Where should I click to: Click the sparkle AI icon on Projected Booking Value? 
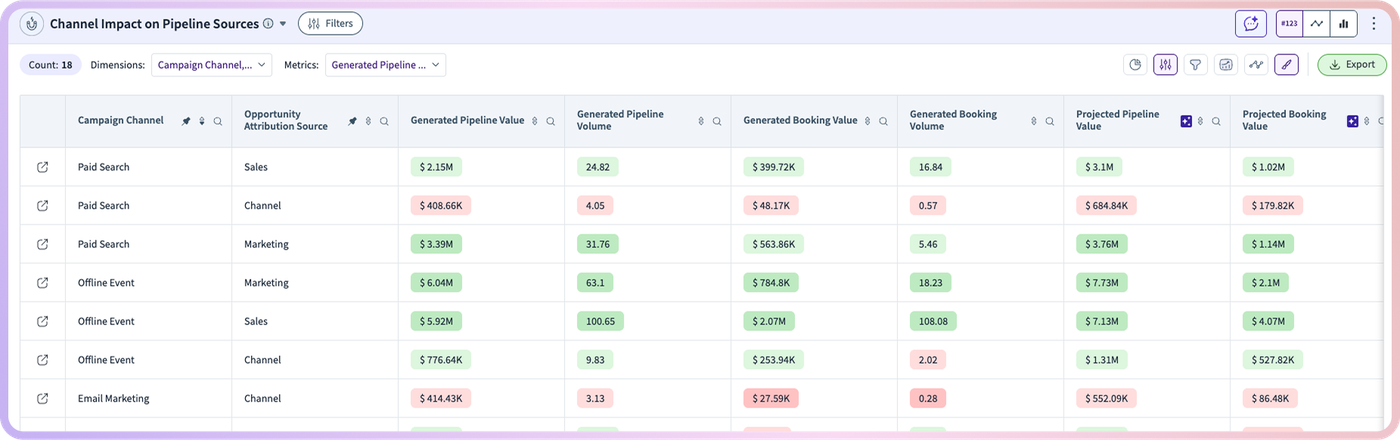(x=1352, y=121)
